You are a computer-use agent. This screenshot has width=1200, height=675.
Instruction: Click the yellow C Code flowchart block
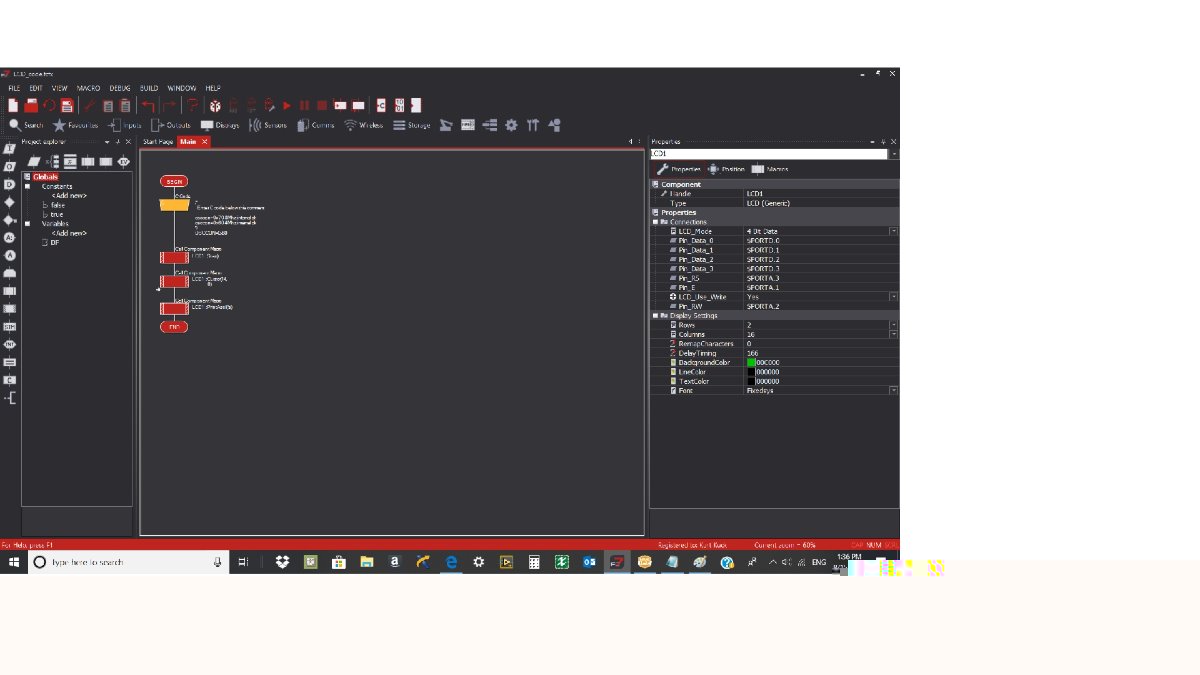pos(174,205)
